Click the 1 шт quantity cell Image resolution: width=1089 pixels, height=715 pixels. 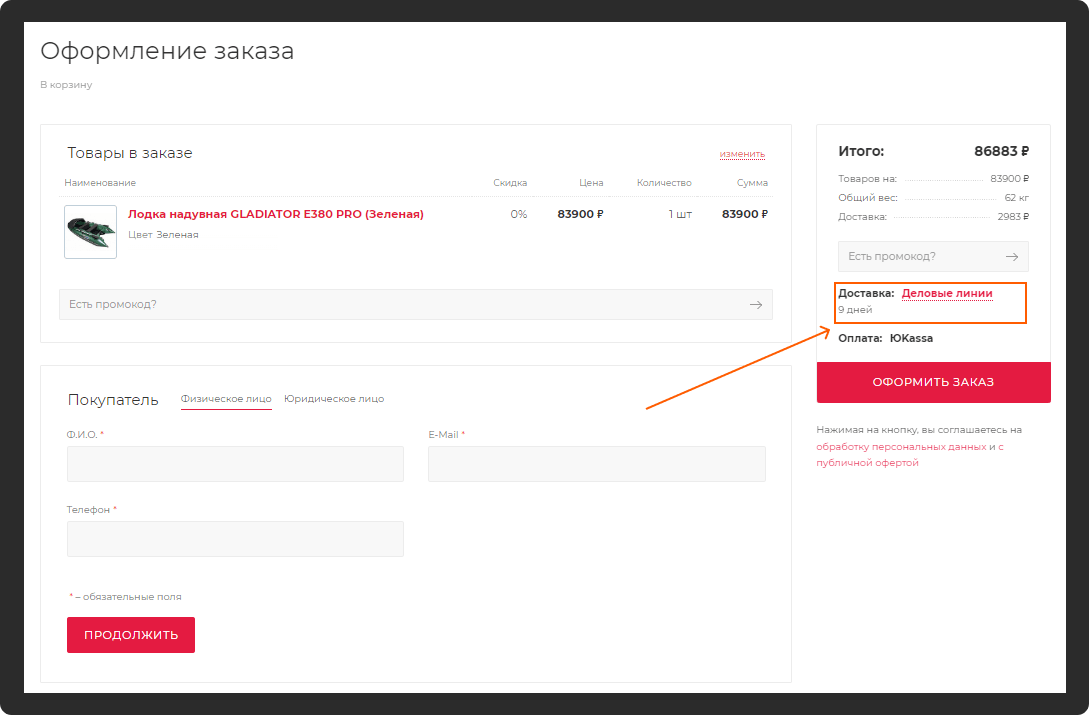pos(680,214)
